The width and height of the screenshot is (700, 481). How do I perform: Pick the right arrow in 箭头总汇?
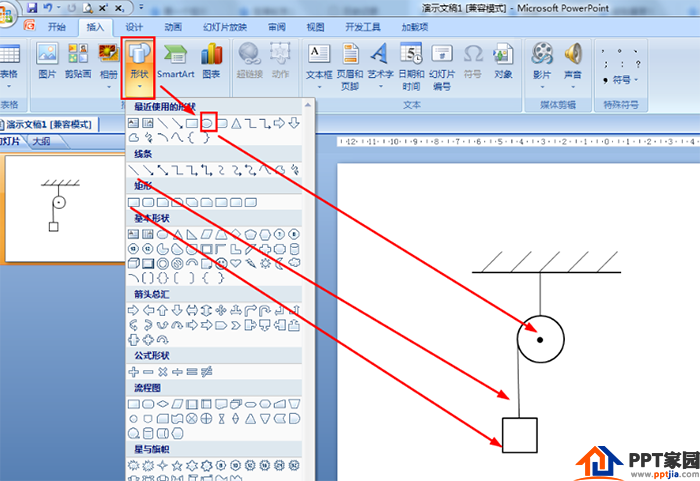133,310
